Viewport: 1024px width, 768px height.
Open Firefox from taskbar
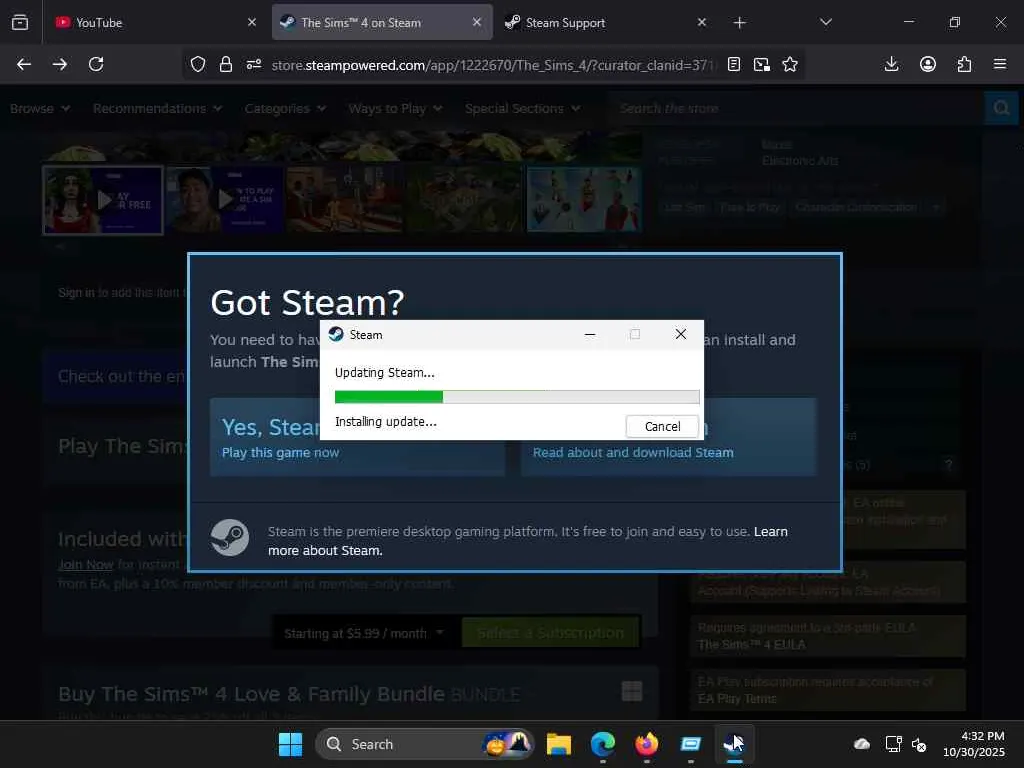[x=647, y=744]
